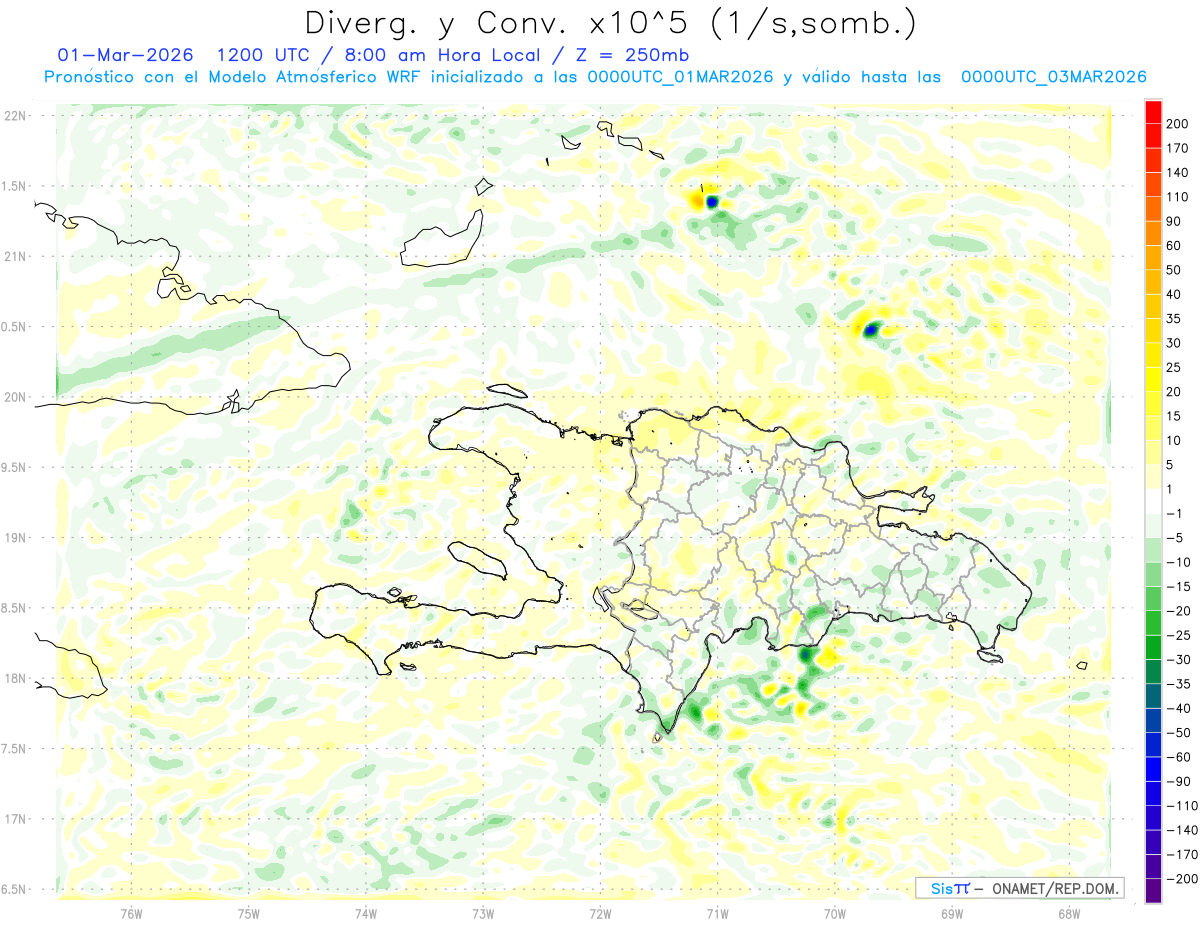This screenshot has height=927, width=1200.
Task: Click the '-25' legend value
Action: tap(1178, 635)
